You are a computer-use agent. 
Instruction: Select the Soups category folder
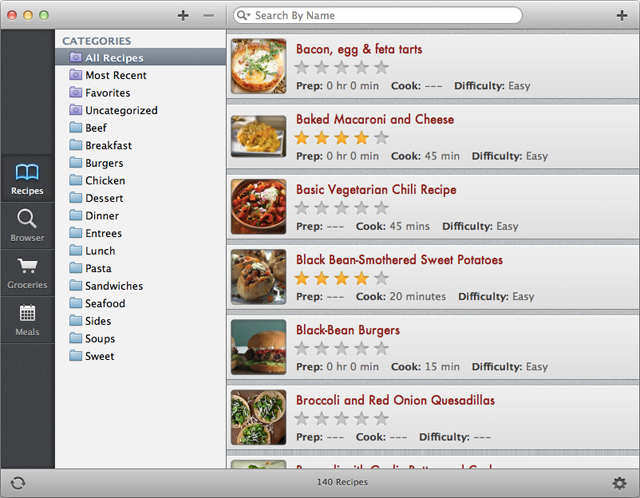click(x=140, y=338)
